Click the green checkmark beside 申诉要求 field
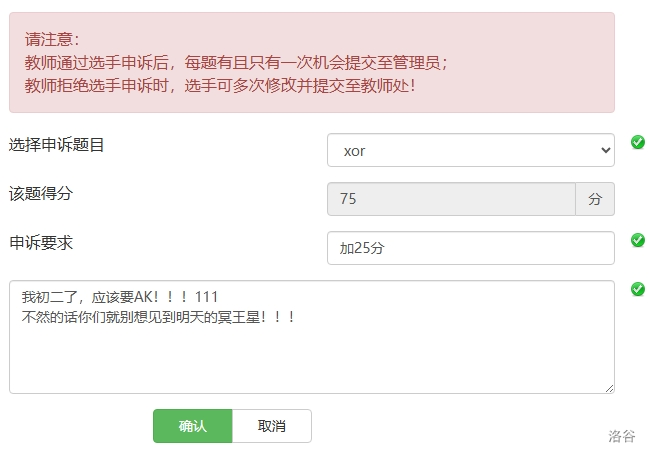 pos(638,240)
